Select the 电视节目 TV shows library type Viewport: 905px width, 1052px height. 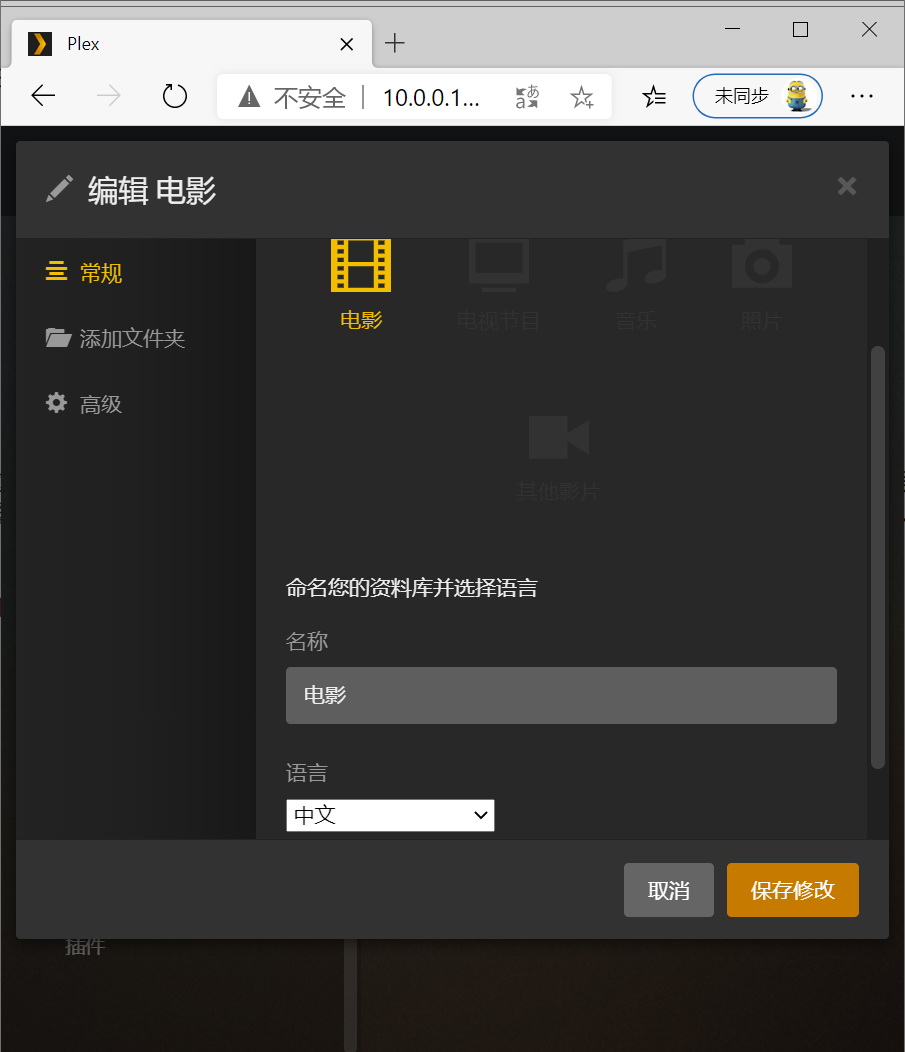(x=498, y=286)
